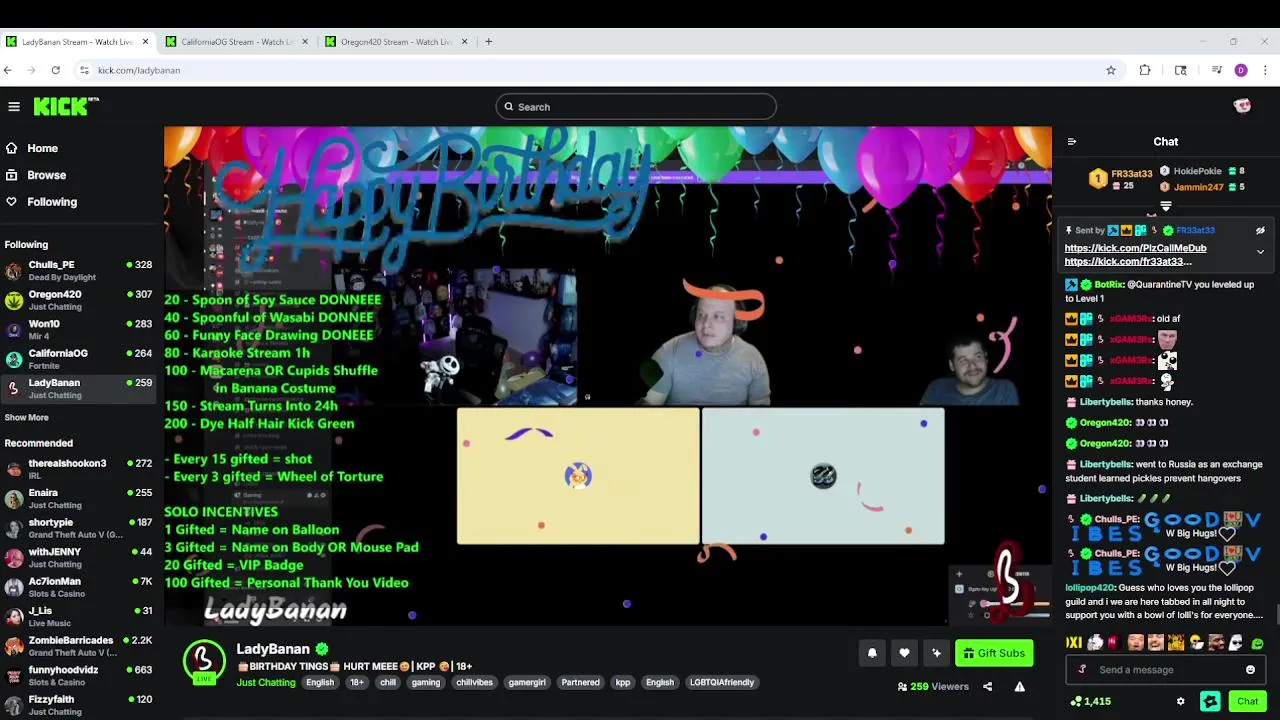Screen dimensions: 1280x720
Task: Select the LGBTQIAfriendly tag
Action: [x=722, y=683]
